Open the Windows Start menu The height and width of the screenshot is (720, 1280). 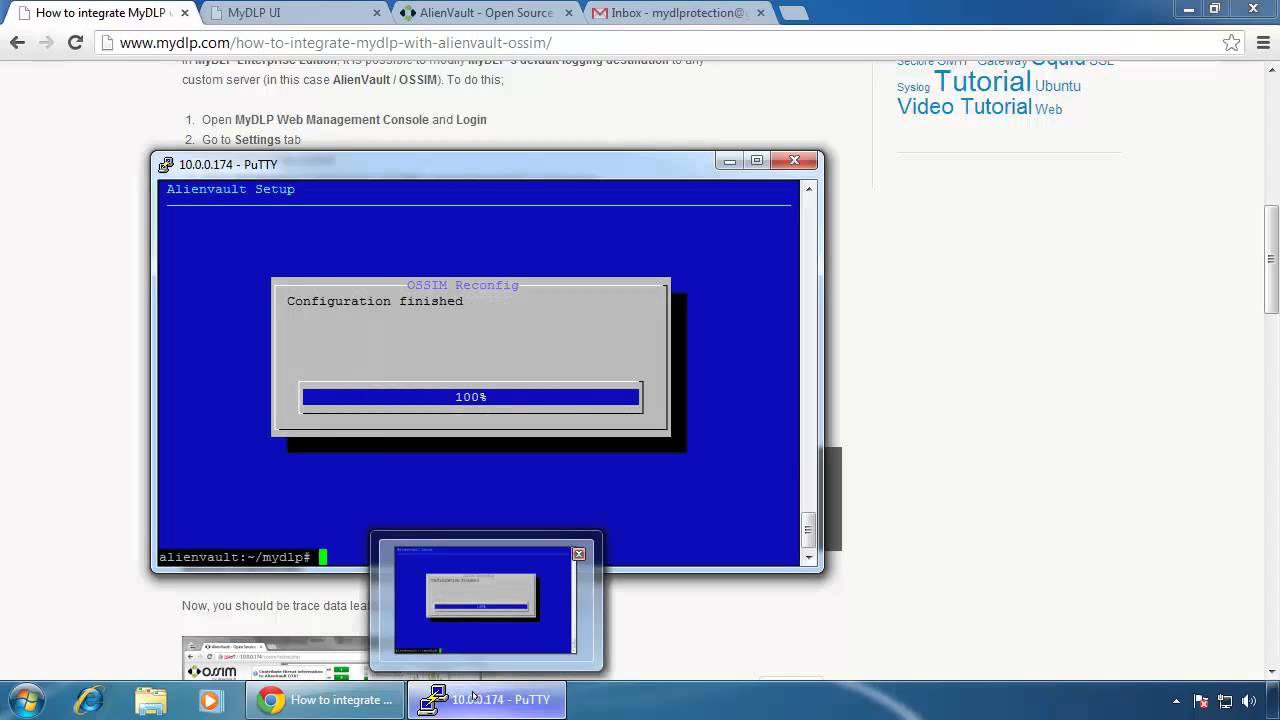[27, 700]
